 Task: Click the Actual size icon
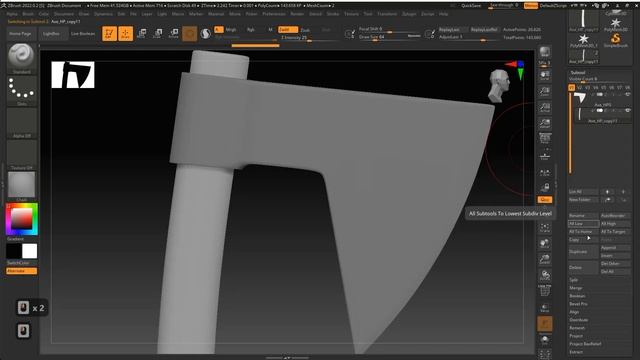click(544, 107)
